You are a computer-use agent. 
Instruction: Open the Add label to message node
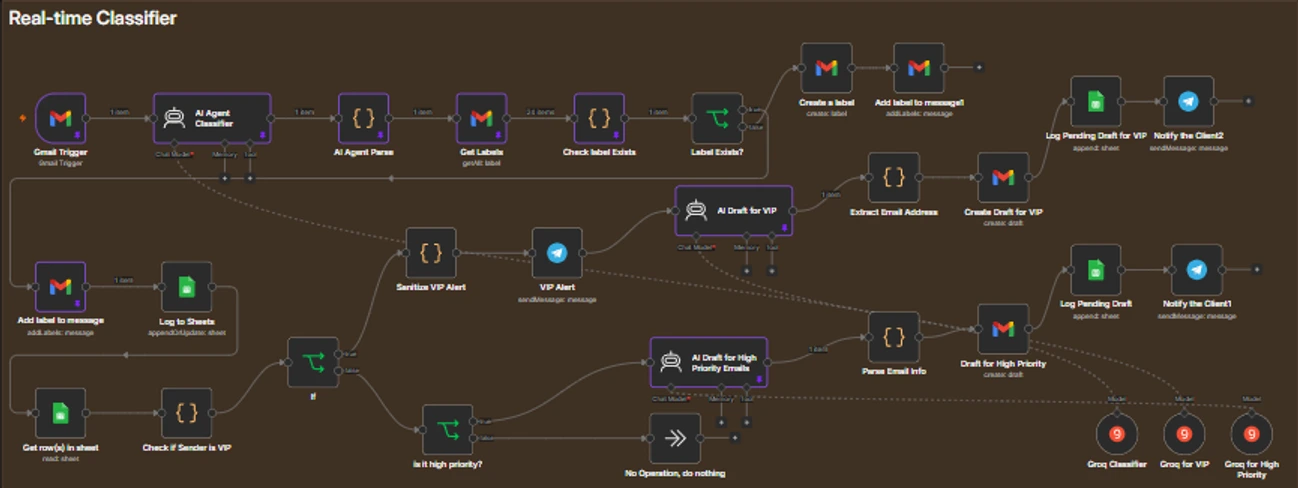tap(61, 287)
